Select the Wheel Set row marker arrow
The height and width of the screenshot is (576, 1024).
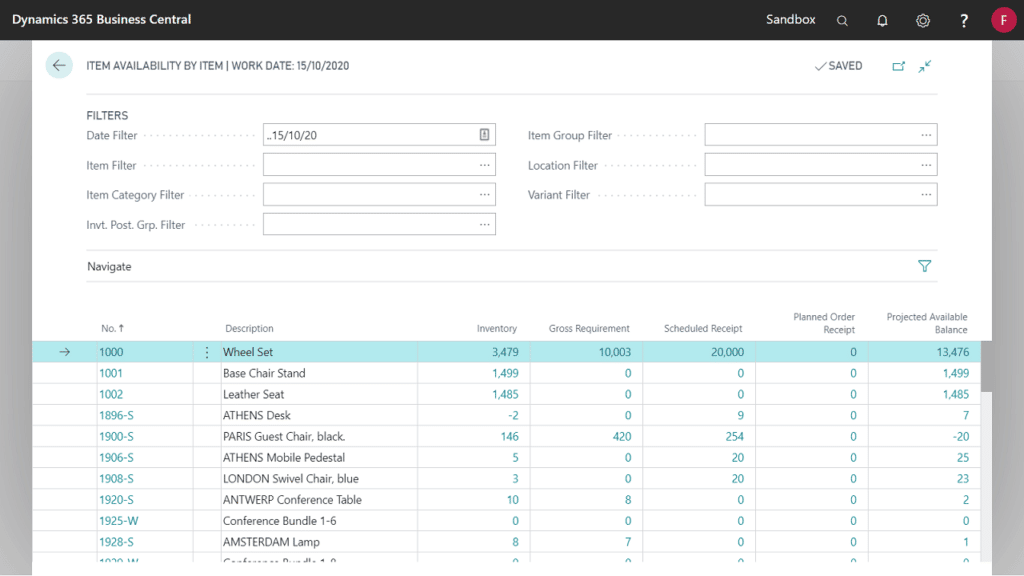click(64, 351)
